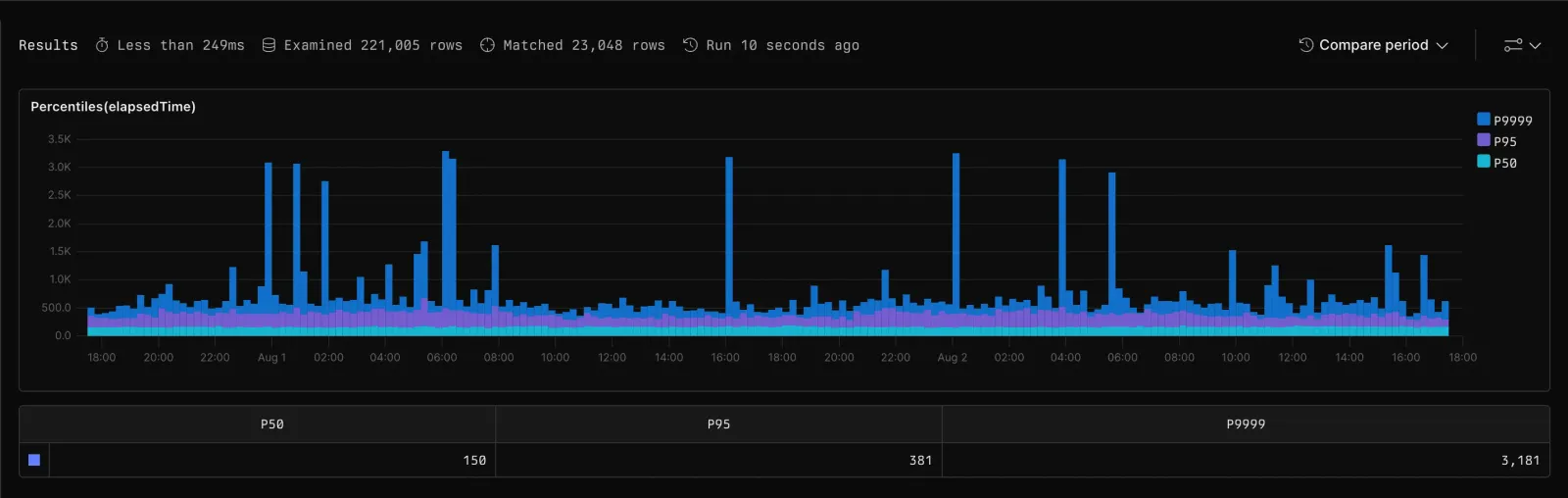Select the P9999 column header
Screen dimensions: 1568x498
click(x=1246, y=424)
